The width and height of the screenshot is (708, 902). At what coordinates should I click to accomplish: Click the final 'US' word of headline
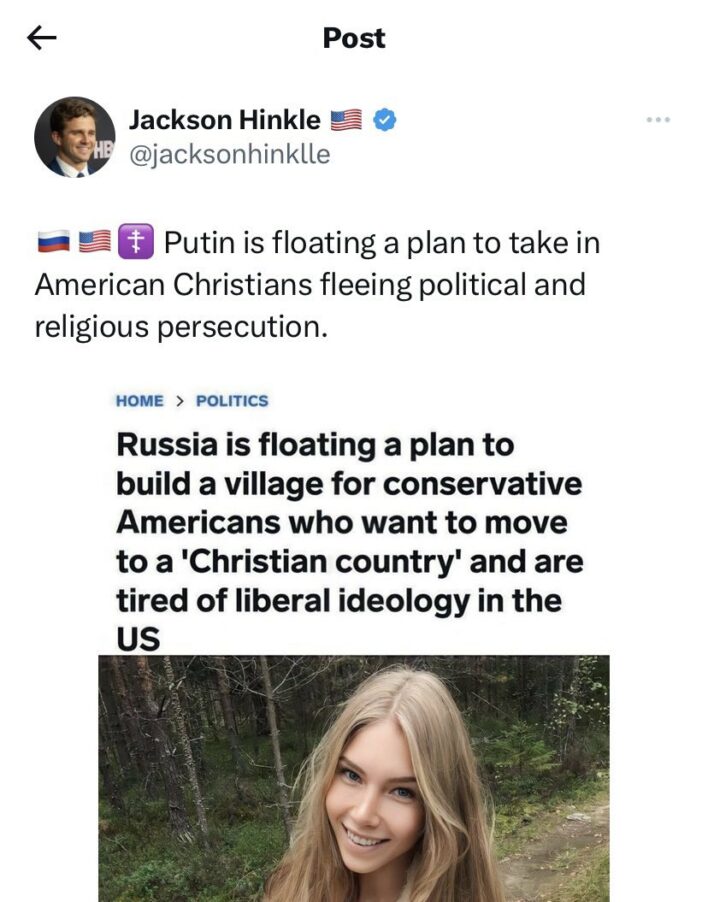(x=138, y=639)
